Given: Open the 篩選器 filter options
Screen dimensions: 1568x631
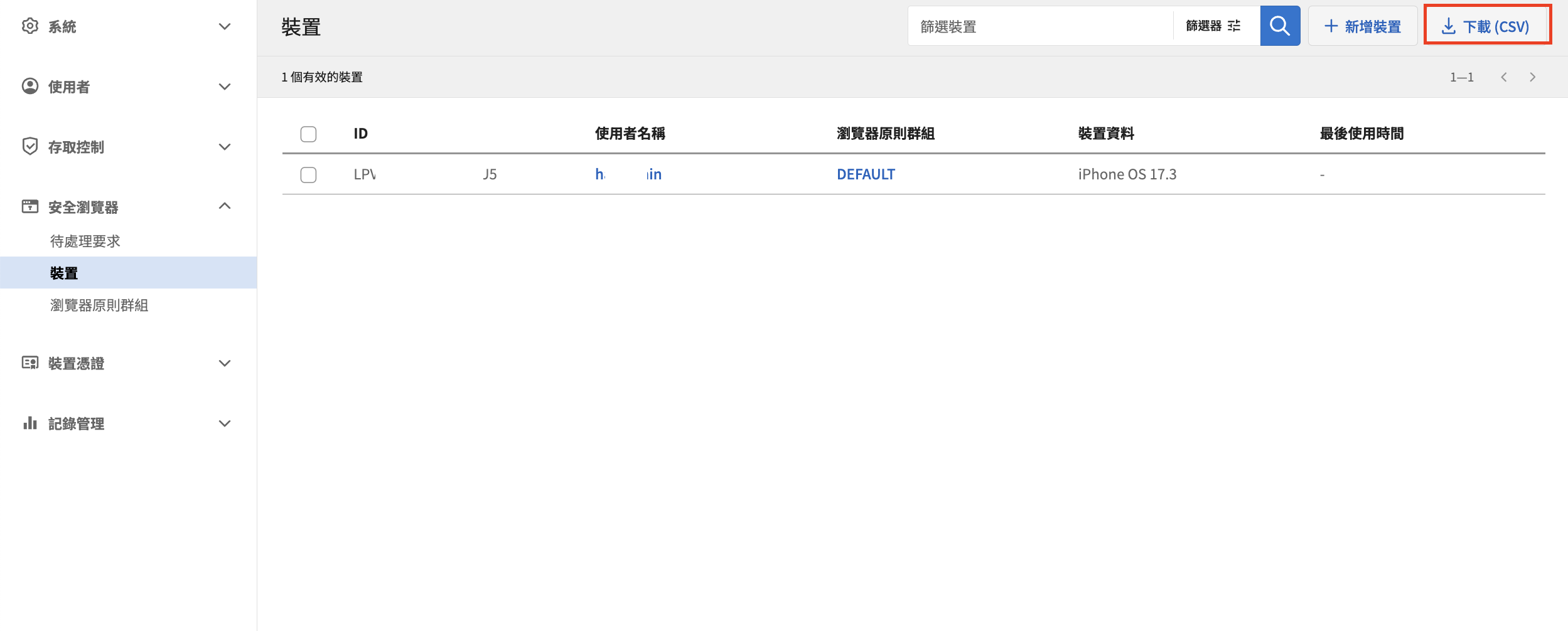Looking at the screenshot, I should click(x=1213, y=26).
